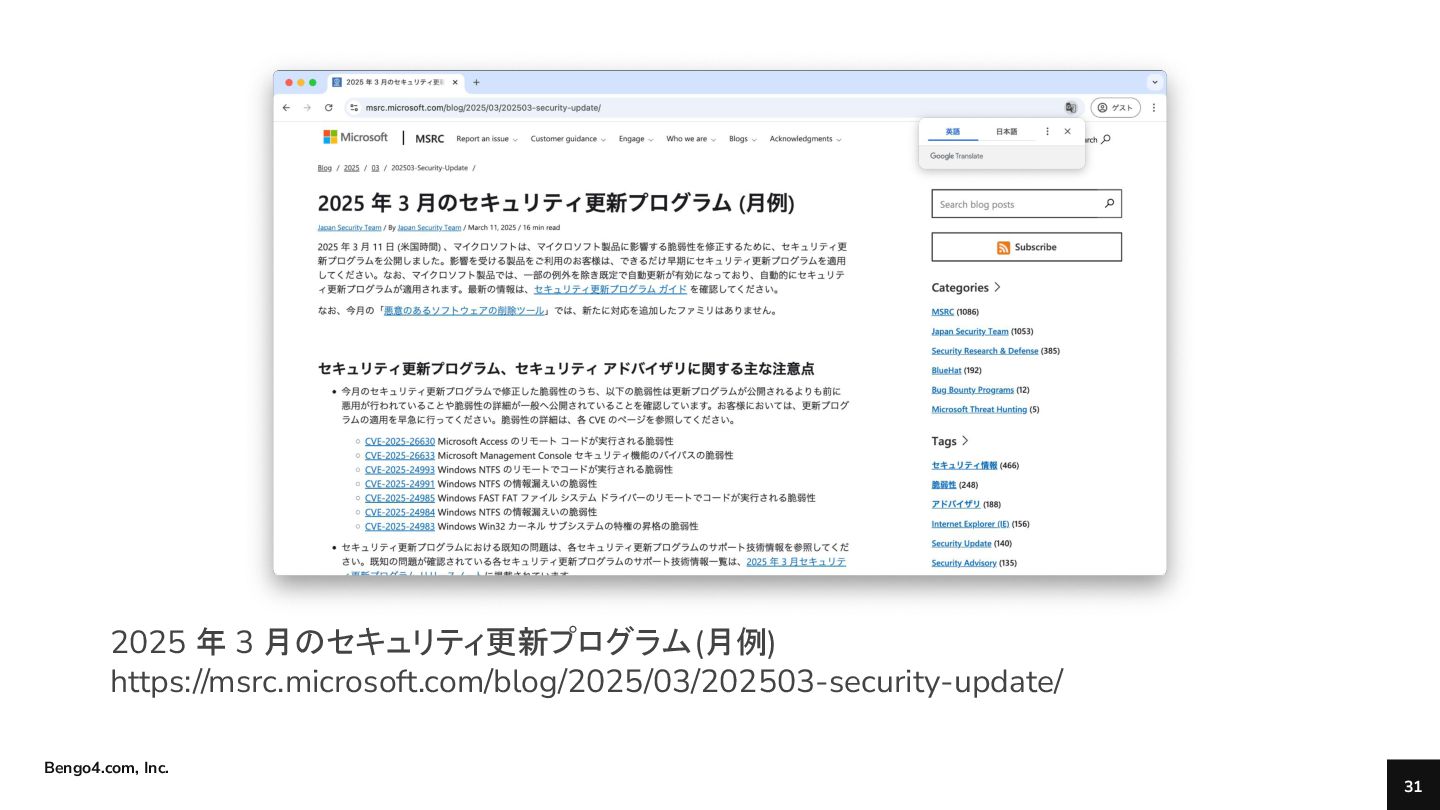This screenshot has height=810, width=1440.
Task: Open the Bug Bounty Programs category link
Action: click(973, 390)
